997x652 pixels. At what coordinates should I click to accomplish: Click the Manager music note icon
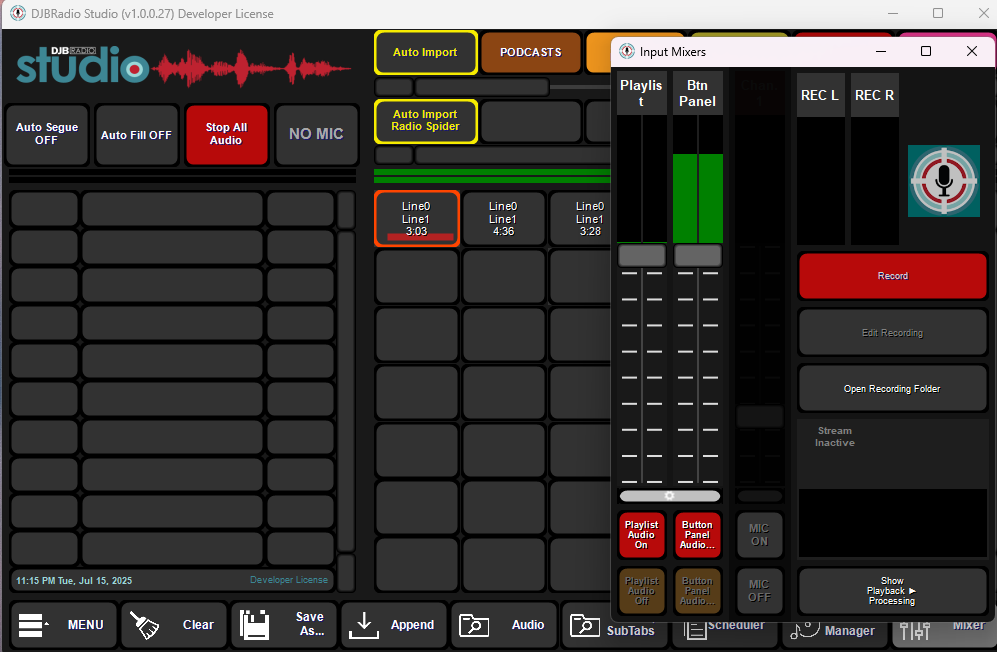click(804, 630)
